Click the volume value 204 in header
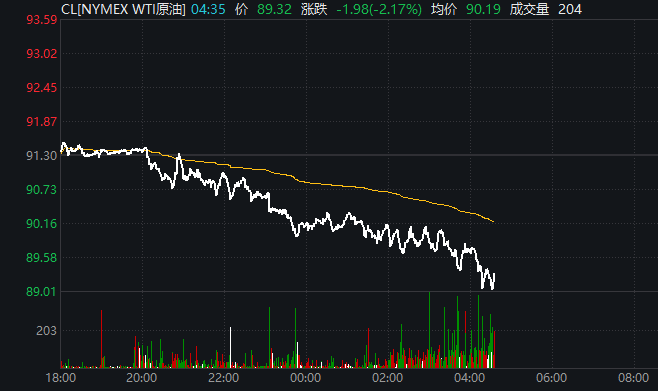This screenshot has height=391, width=658. click(570, 9)
